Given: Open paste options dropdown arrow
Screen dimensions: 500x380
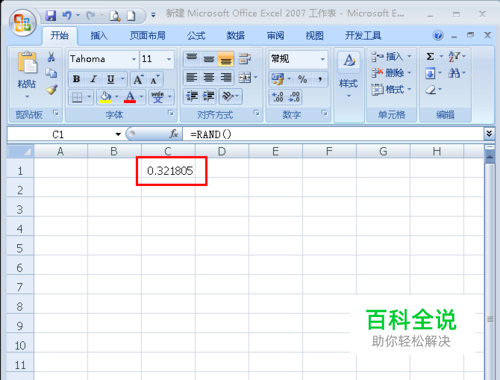Looking at the screenshot, I should tap(27, 97).
